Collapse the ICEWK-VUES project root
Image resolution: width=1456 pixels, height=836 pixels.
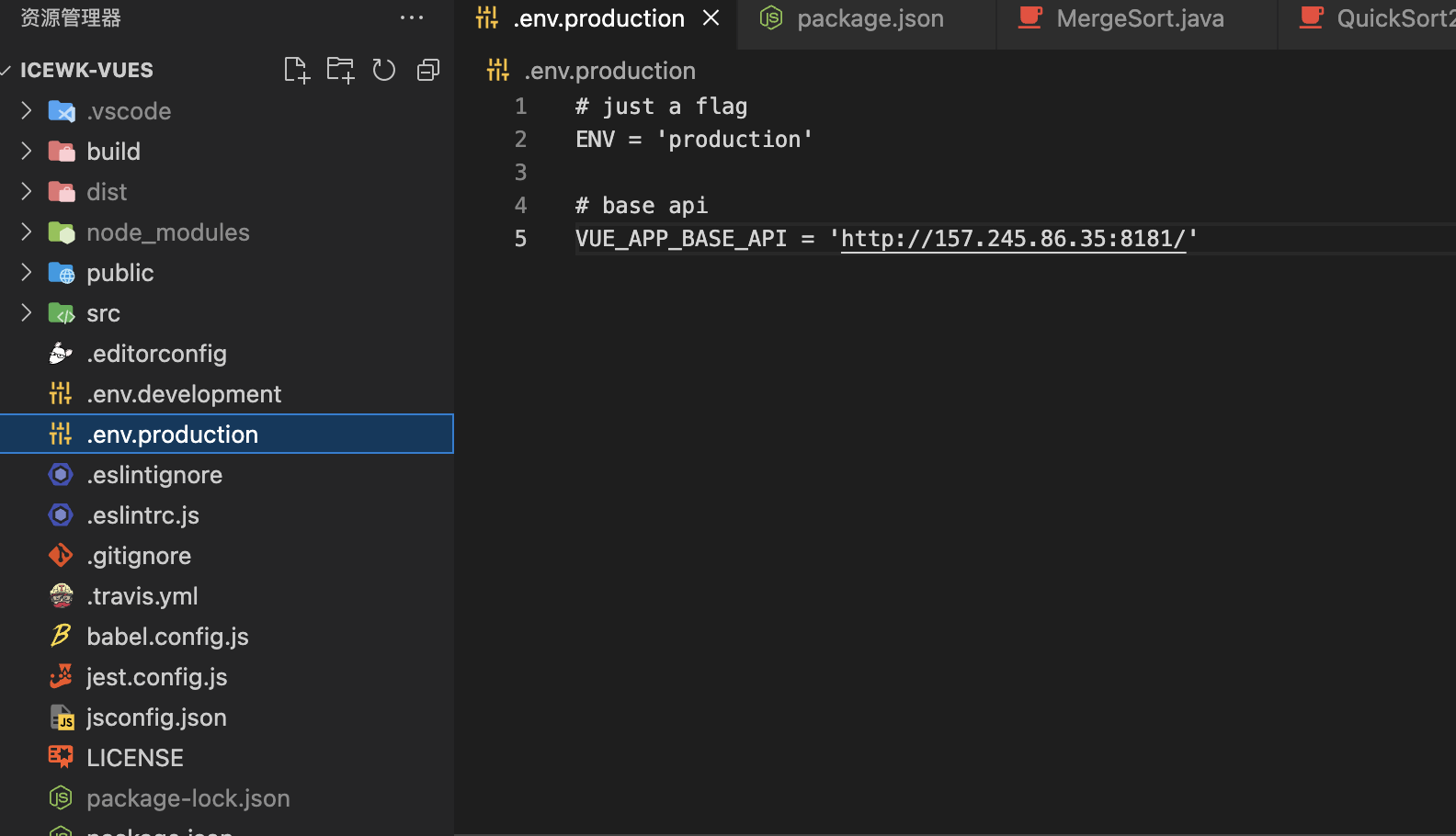6,70
